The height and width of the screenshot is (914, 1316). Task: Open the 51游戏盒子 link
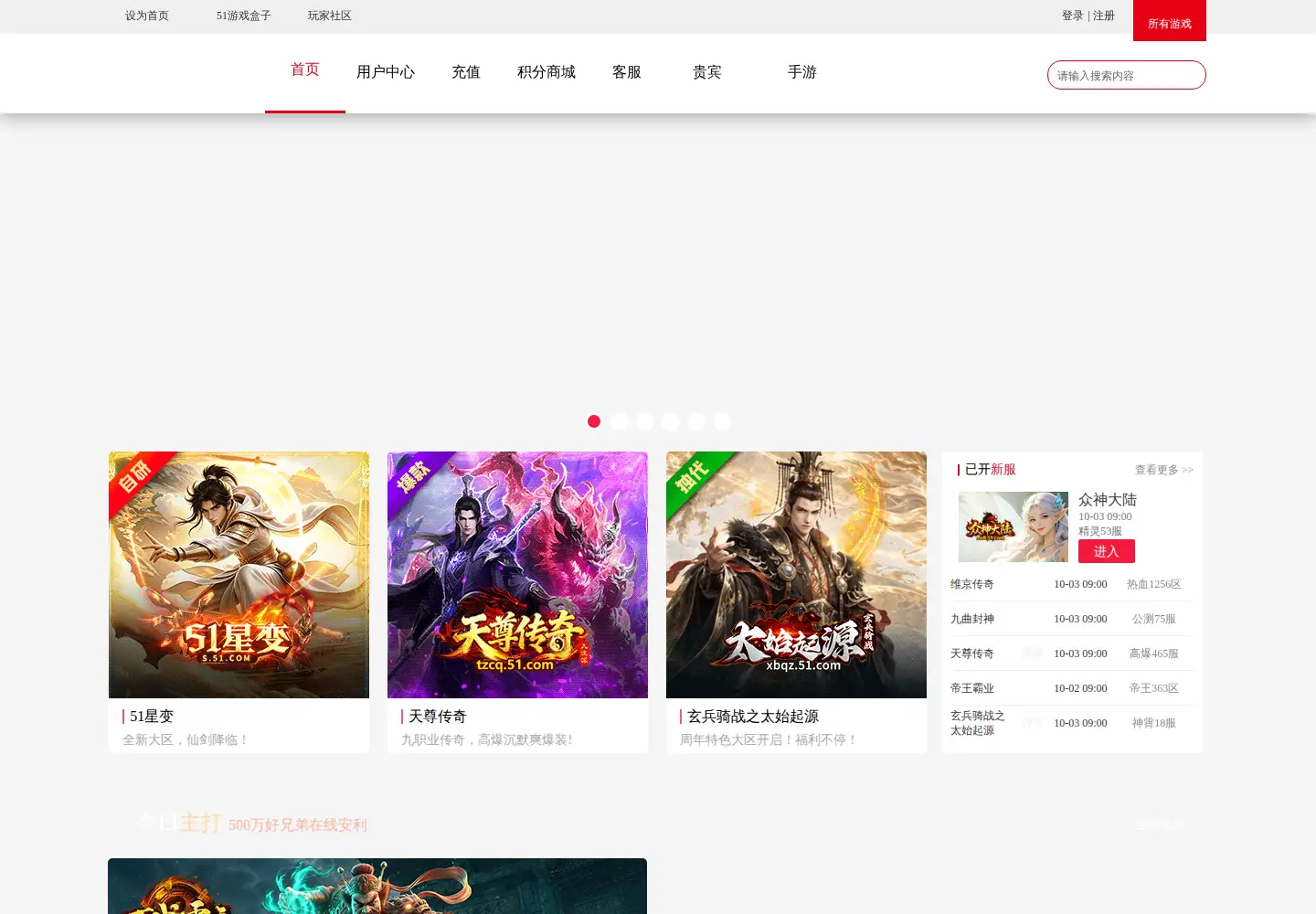(x=243, y=16)
